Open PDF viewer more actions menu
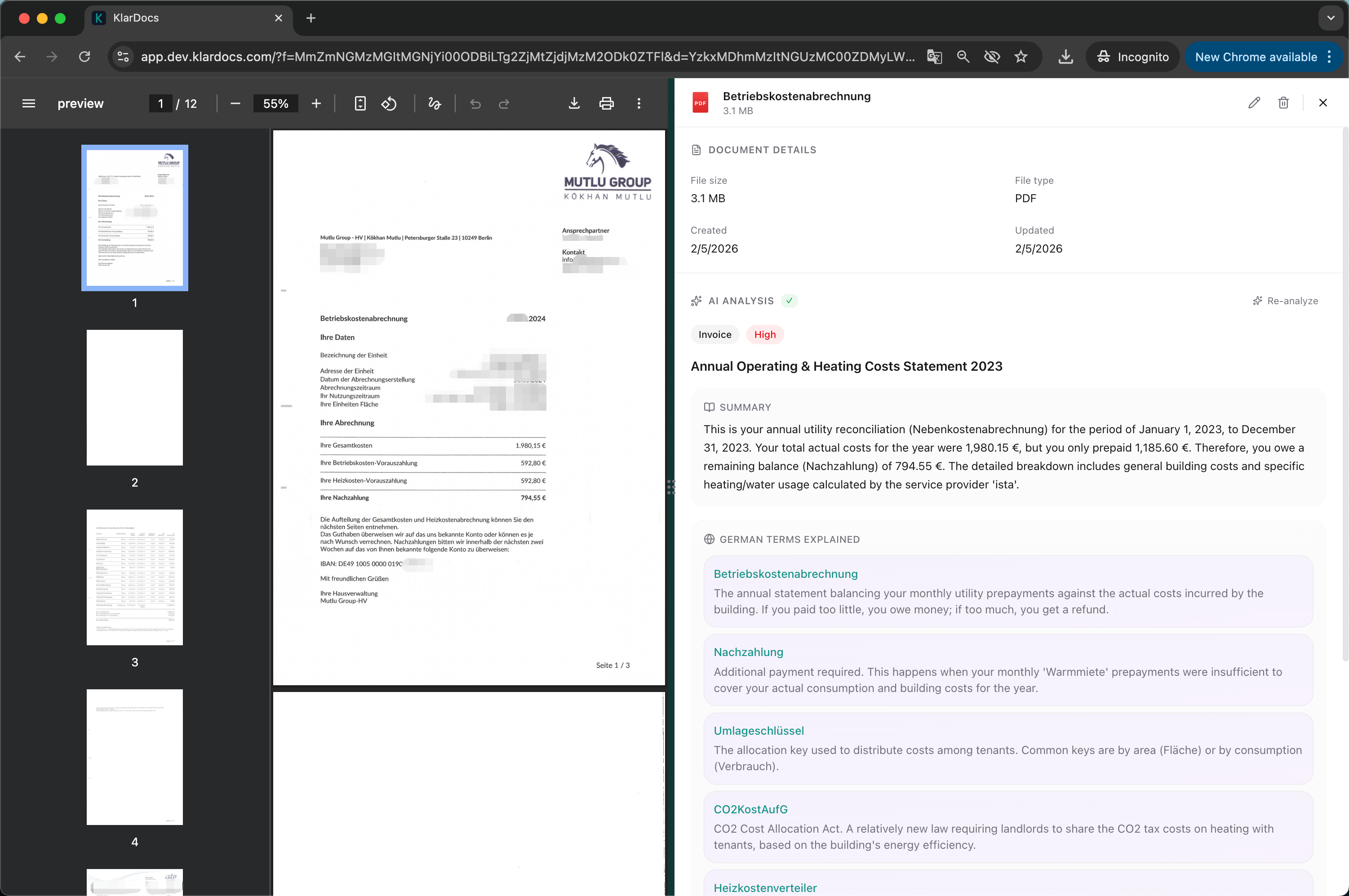Image resolution: width=1349 pixels, height=896 pixels. (x=639, y=103)
